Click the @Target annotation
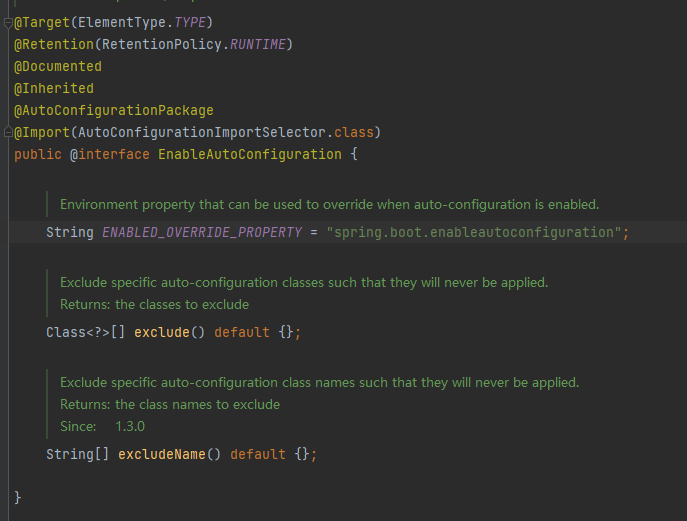This screenshot has width=687, height=521. [42, 22]
